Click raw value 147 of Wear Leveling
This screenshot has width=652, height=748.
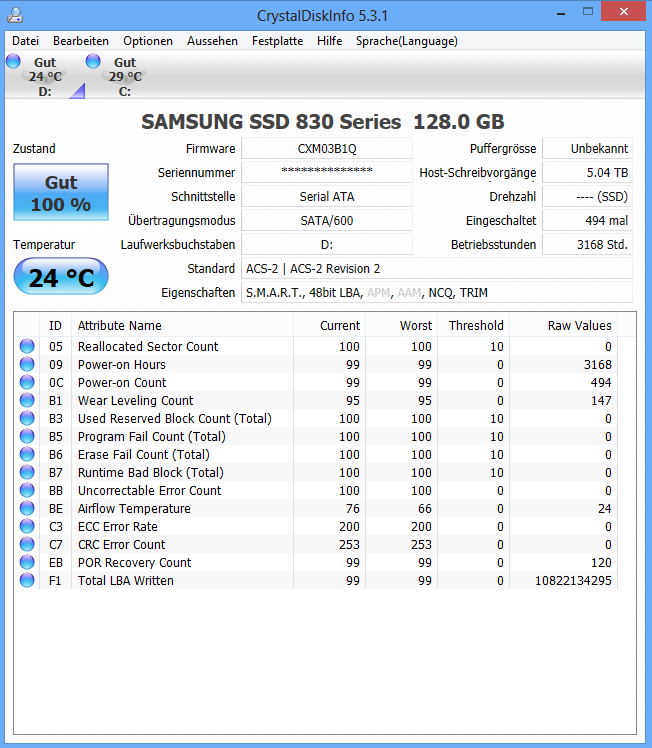pos(601,401)
